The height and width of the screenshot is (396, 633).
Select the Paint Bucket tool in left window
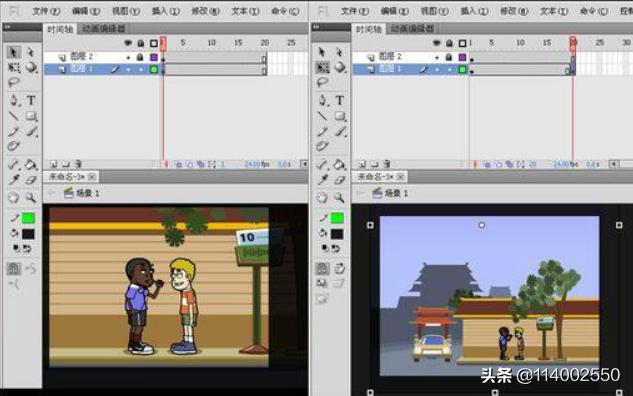pyautogui.click(x=31, y=164)
